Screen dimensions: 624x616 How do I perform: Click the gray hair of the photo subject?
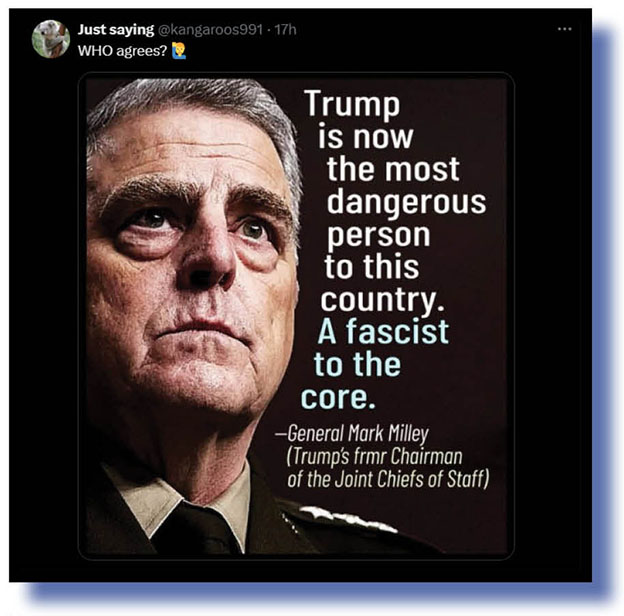[x=191, y=97]
